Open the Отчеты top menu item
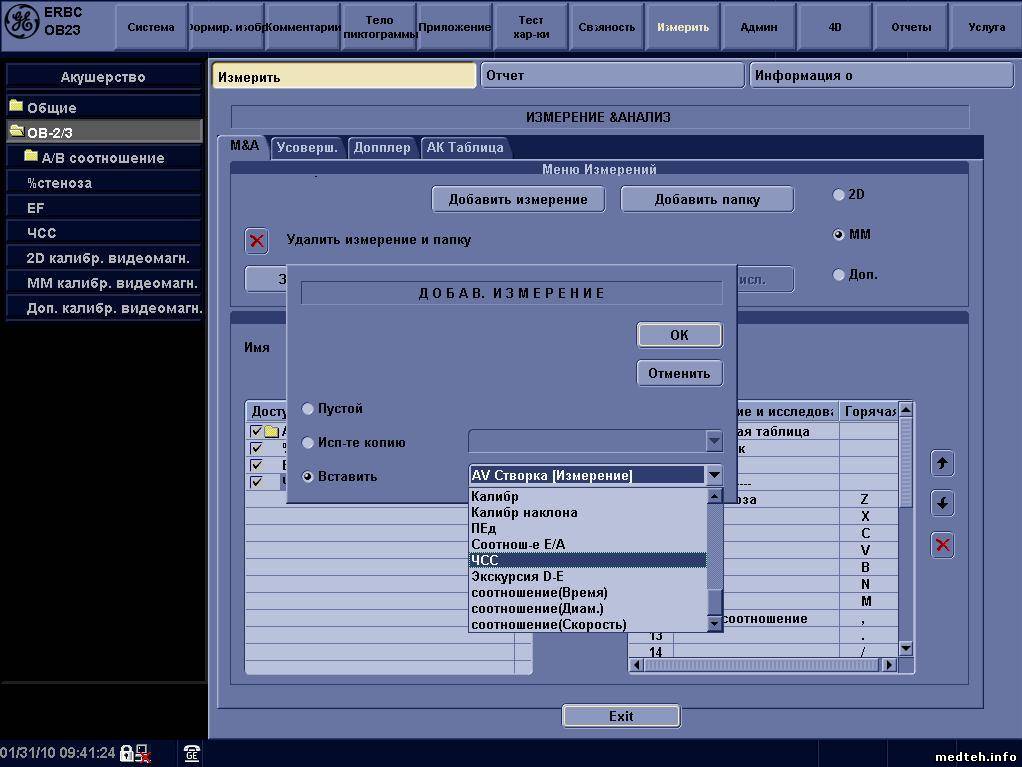This screenshot has width=1022, height=767. click(910, 27)
